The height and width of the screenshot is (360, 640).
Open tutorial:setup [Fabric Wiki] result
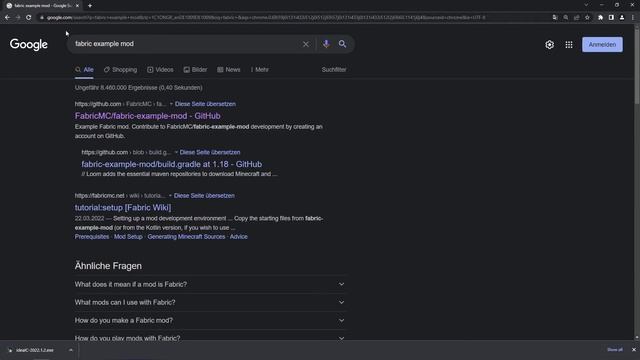coord(122,207)
